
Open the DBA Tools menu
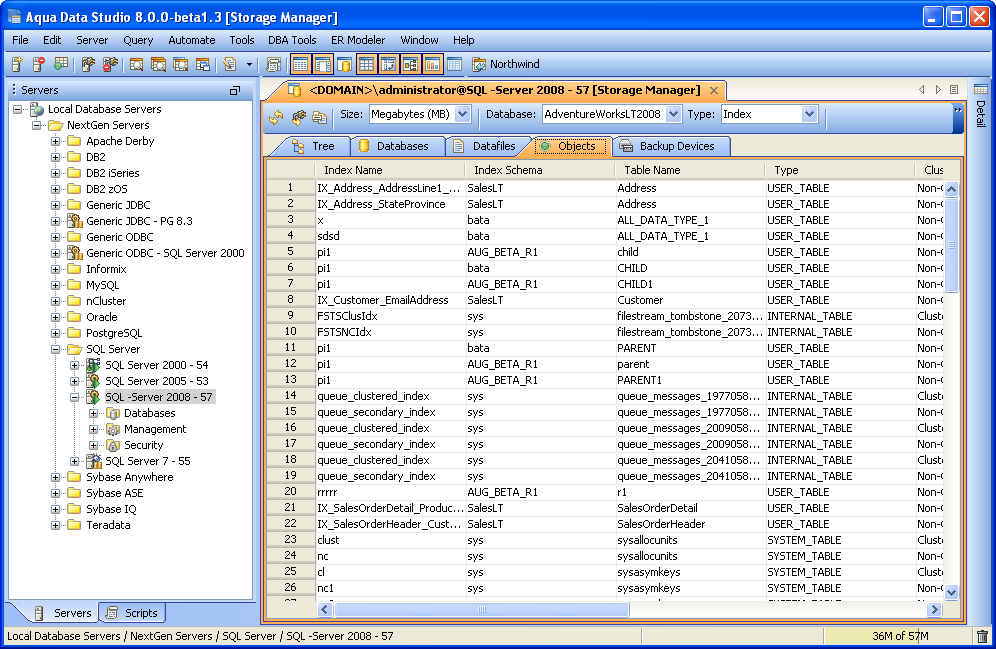tap(292, 40)
